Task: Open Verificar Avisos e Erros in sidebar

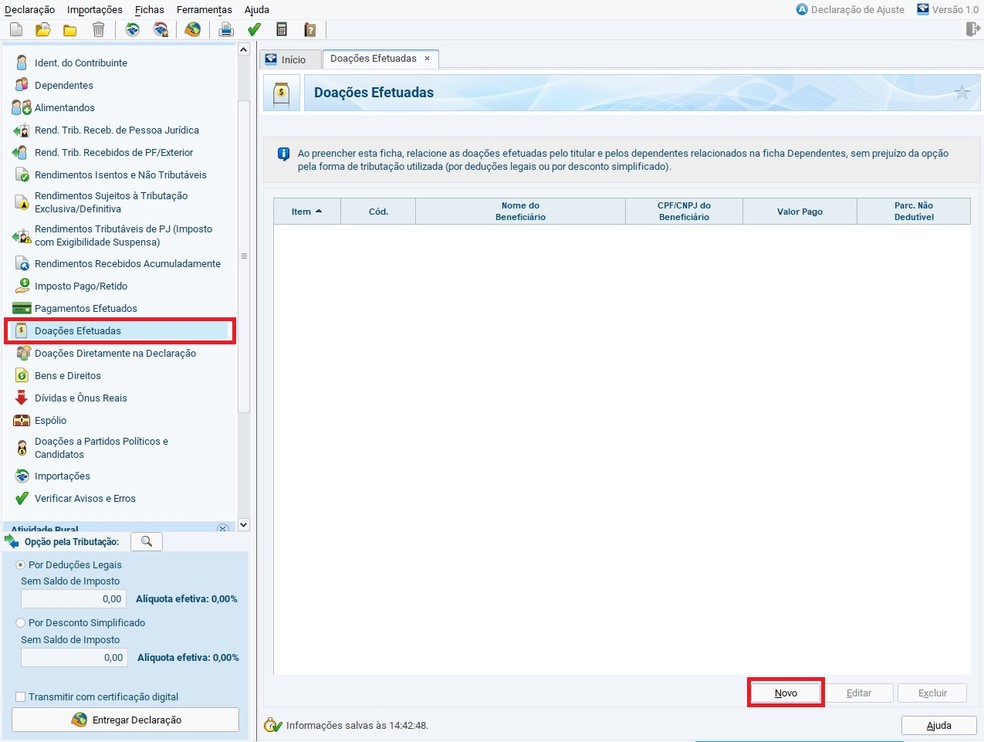Action: (85, 498)
